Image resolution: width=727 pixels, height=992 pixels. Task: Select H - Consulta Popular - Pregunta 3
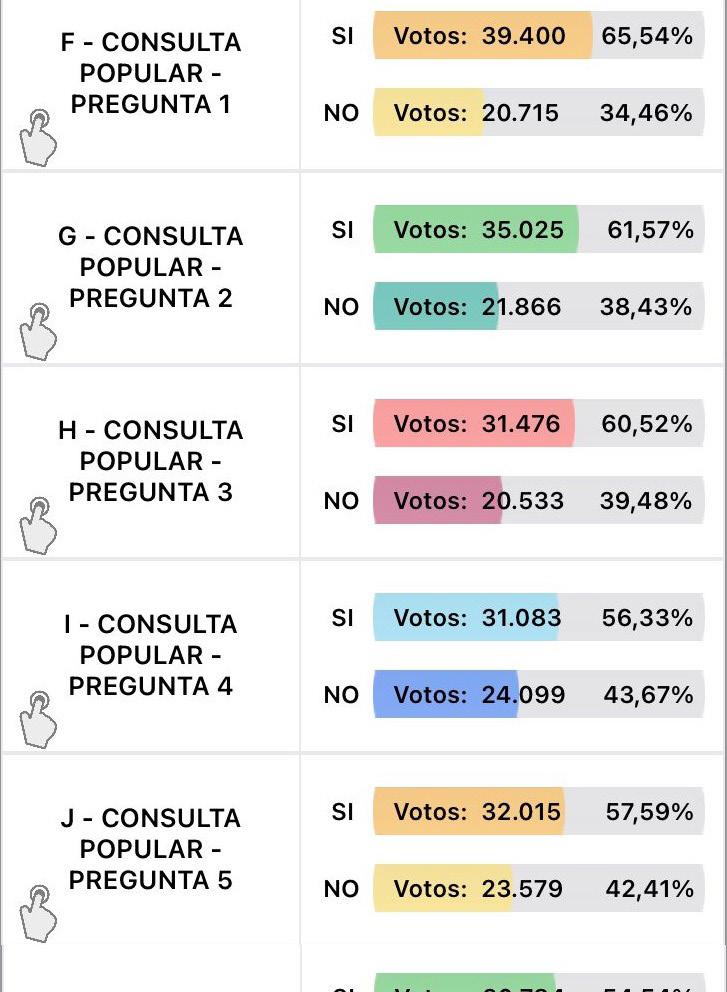coord(151,461)
